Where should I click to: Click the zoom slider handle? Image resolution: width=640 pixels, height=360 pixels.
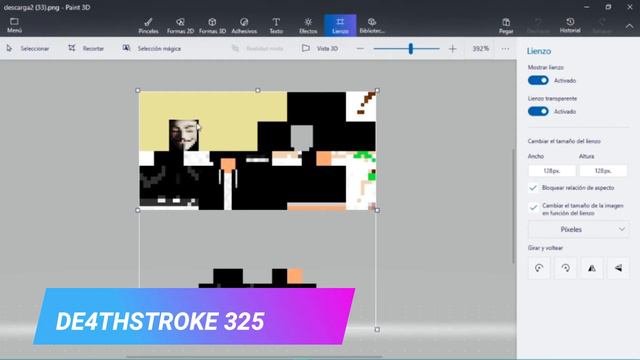(411, 49)
